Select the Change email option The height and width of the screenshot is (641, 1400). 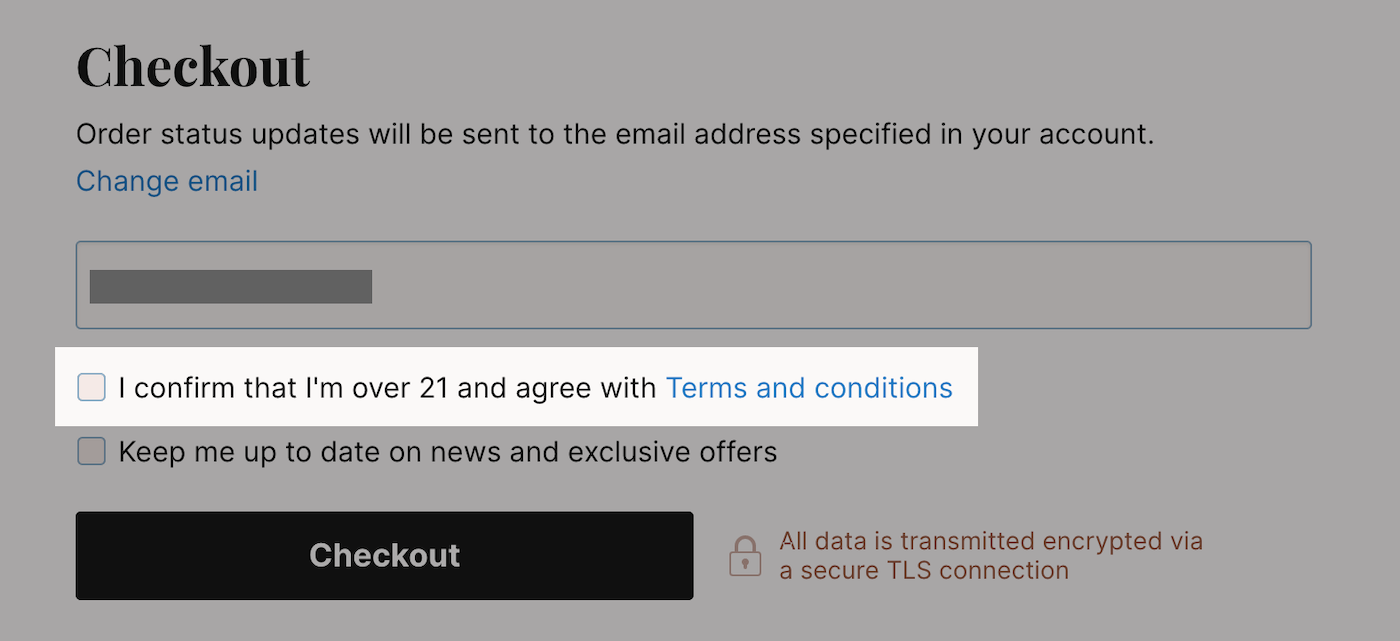tap(166, 181)
